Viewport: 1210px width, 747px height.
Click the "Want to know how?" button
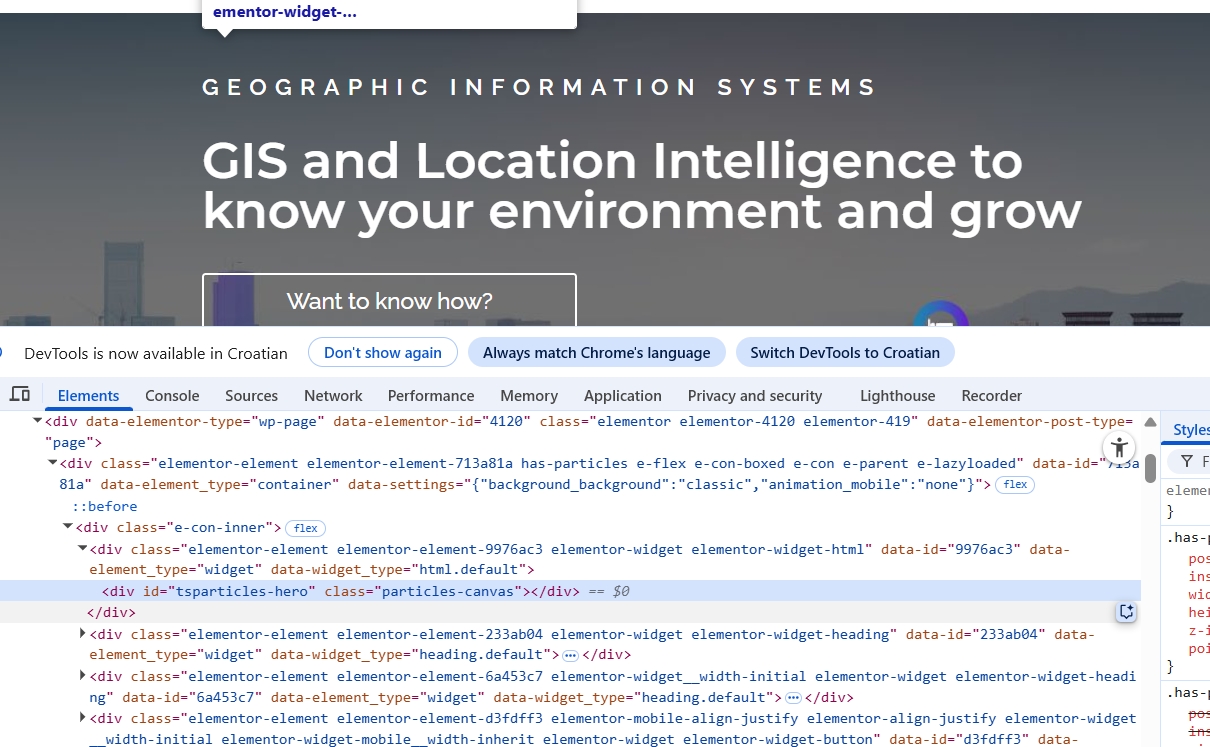[389, 300]
